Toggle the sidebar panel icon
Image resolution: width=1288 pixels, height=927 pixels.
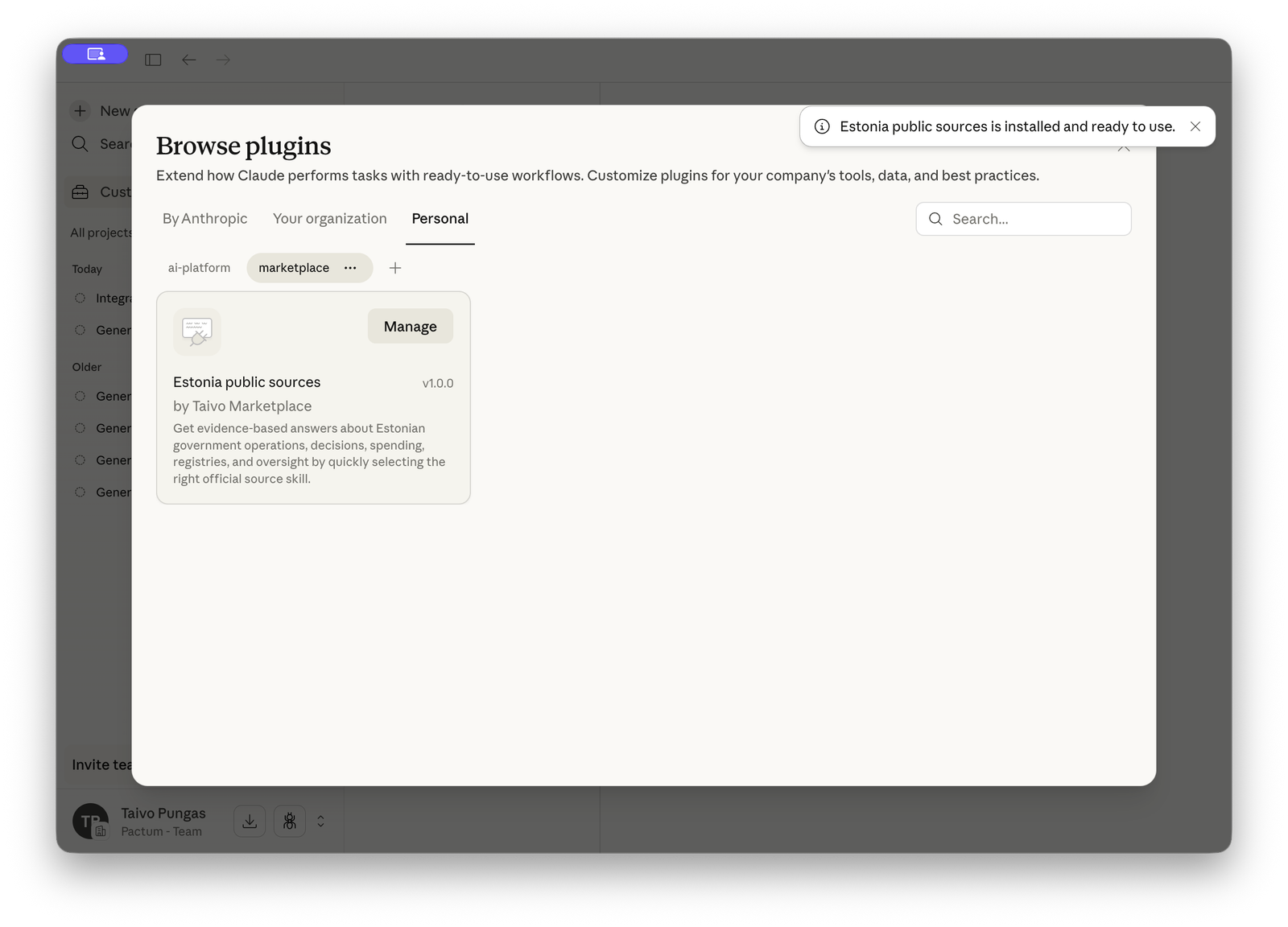click(x=153, y=60)
